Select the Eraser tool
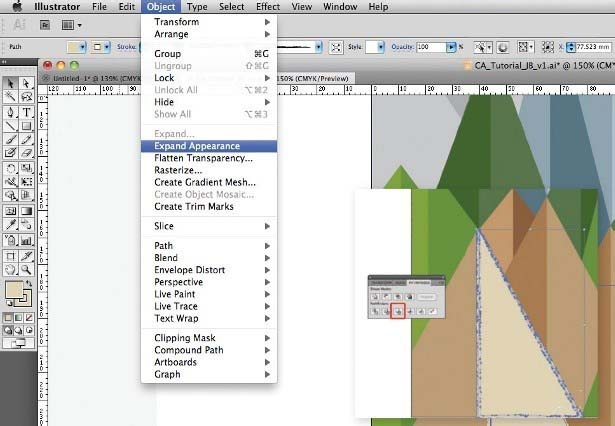This screenshot has height=426, width=615. tap(26, 153)
